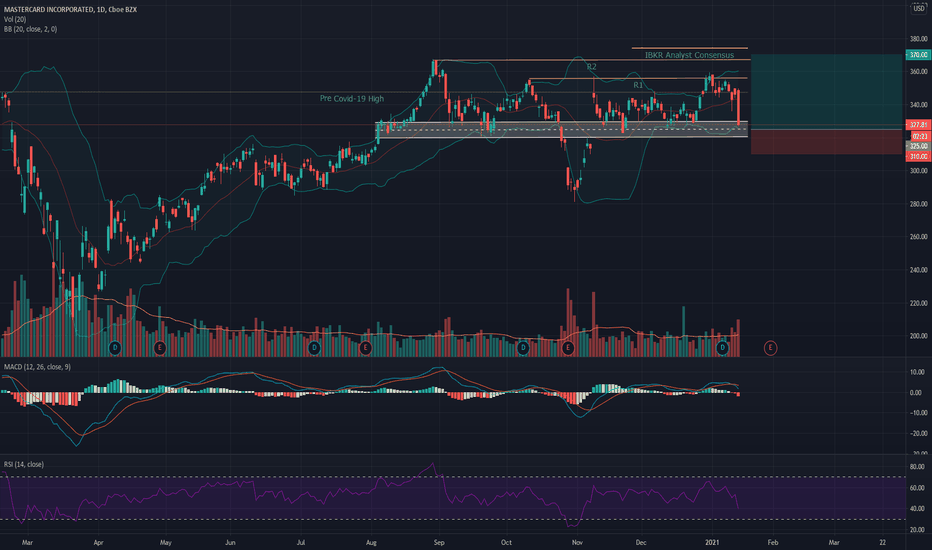Click the grey 325.00 price tag
The image size is (932, 550).
(918, 146)
